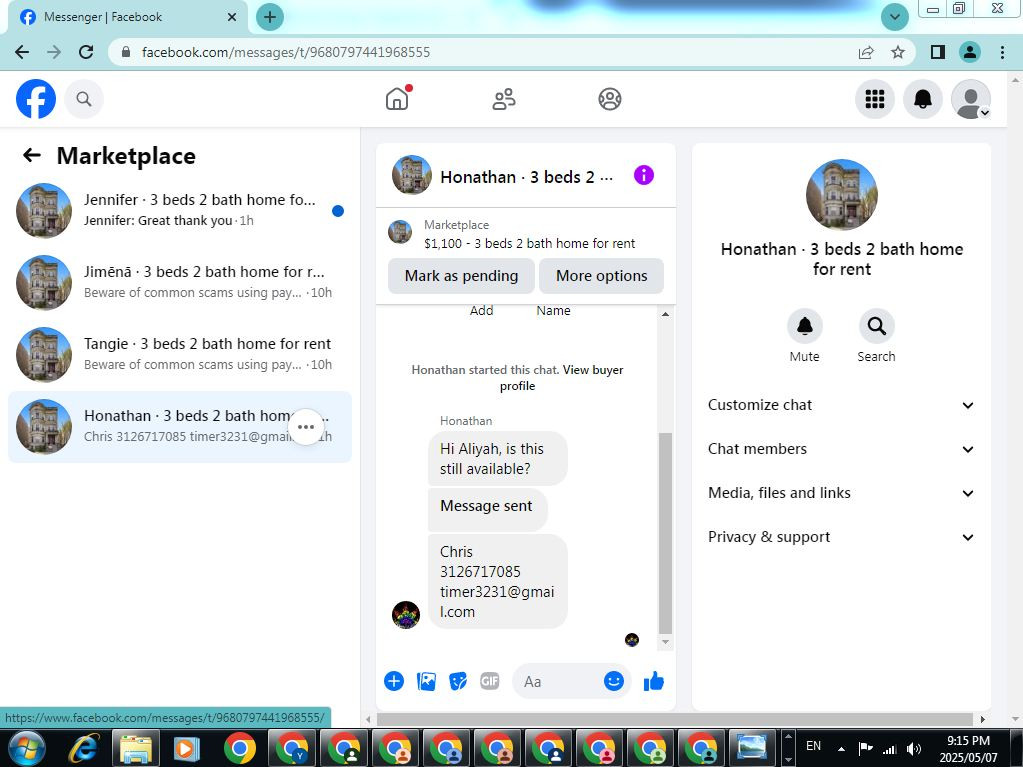Bookmark this page with the star icon
The width and height of the screenshot is (1023, 767).
898,52
